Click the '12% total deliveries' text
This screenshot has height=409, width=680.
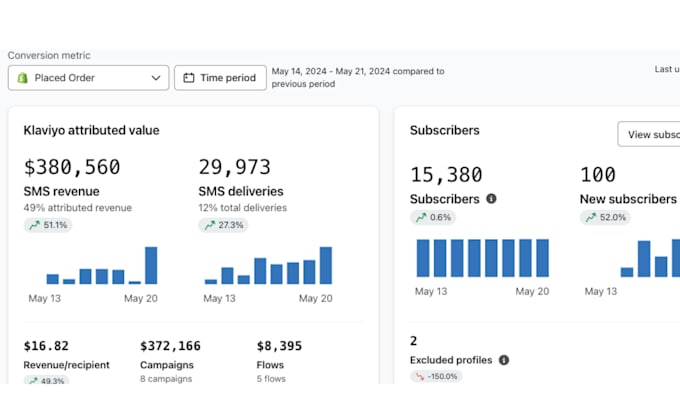[243, 208]
